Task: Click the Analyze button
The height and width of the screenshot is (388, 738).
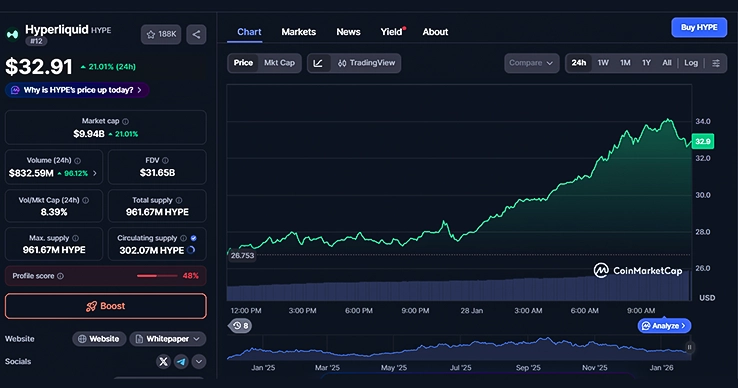Action: pyautogui.click(x=664, y=326)
